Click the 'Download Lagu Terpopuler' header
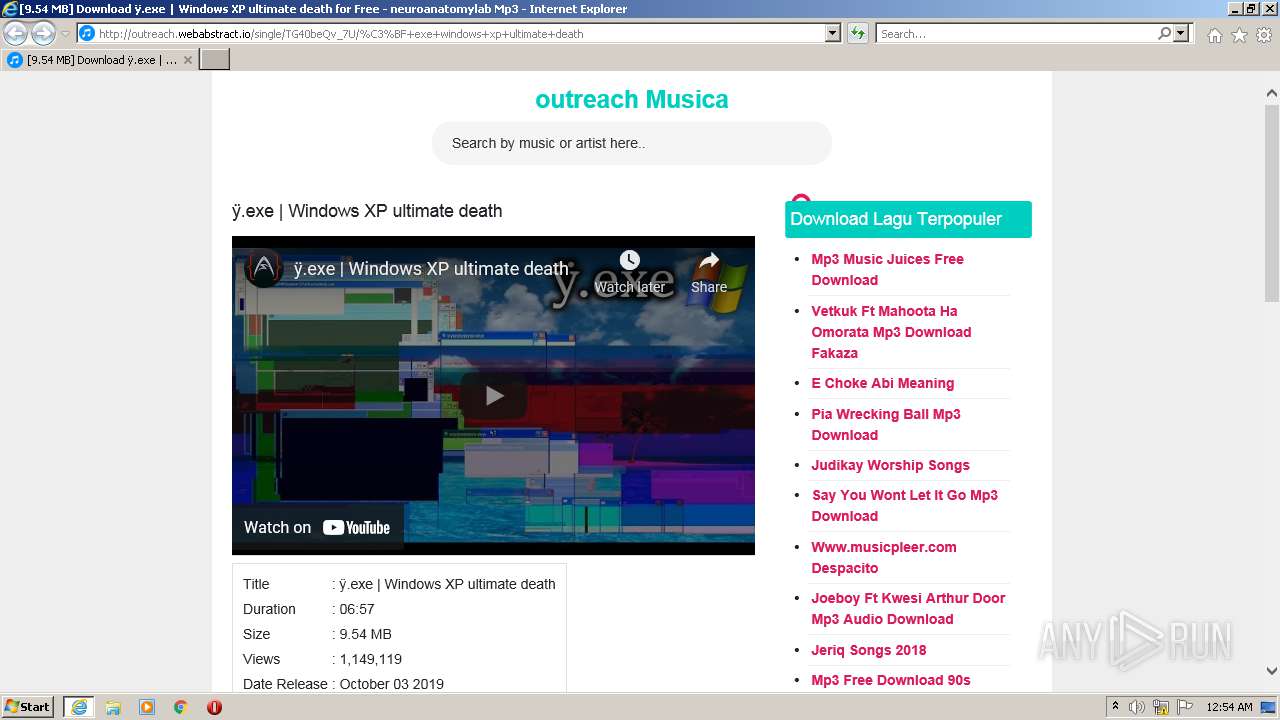The height and width of the screenshot is (720, 1280). tap(908, 219)
